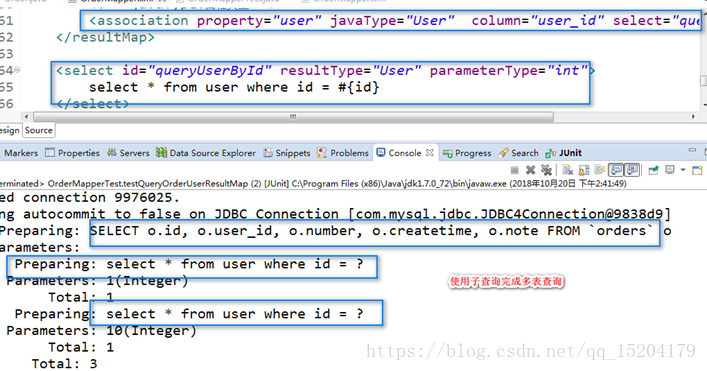Minimize the Console view panel

693,150
